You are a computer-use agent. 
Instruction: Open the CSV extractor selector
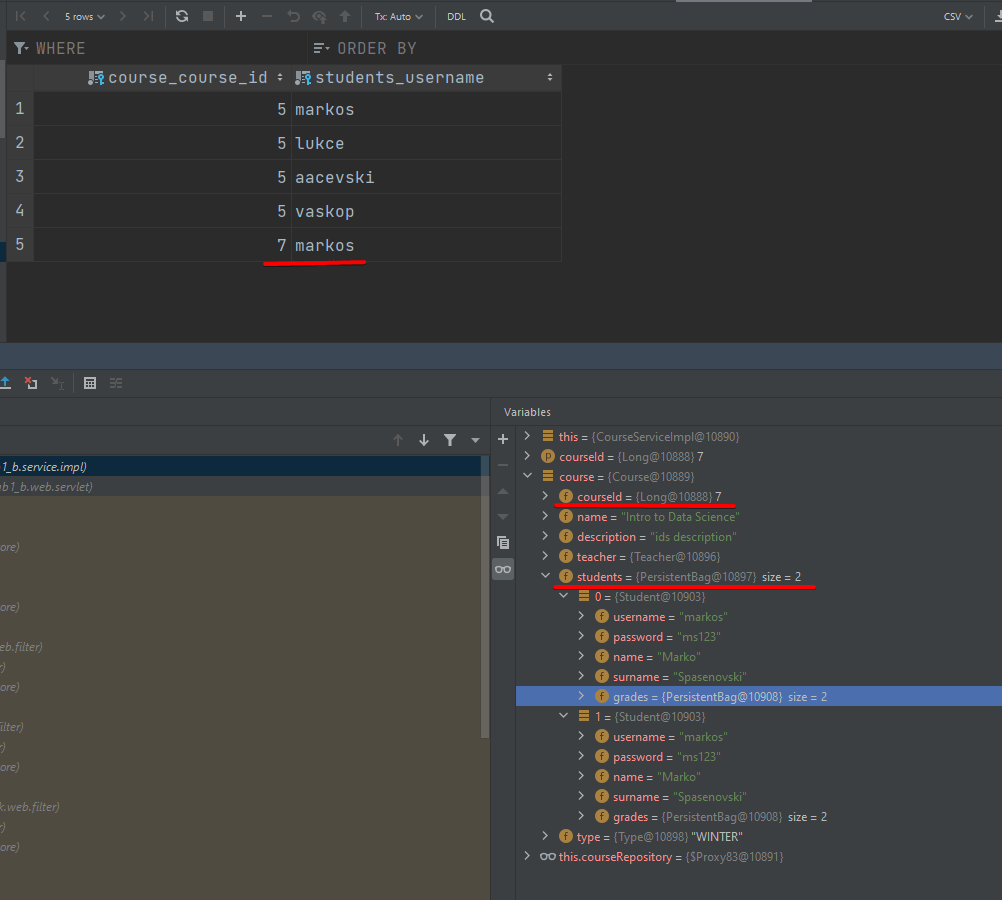(957, 16)
